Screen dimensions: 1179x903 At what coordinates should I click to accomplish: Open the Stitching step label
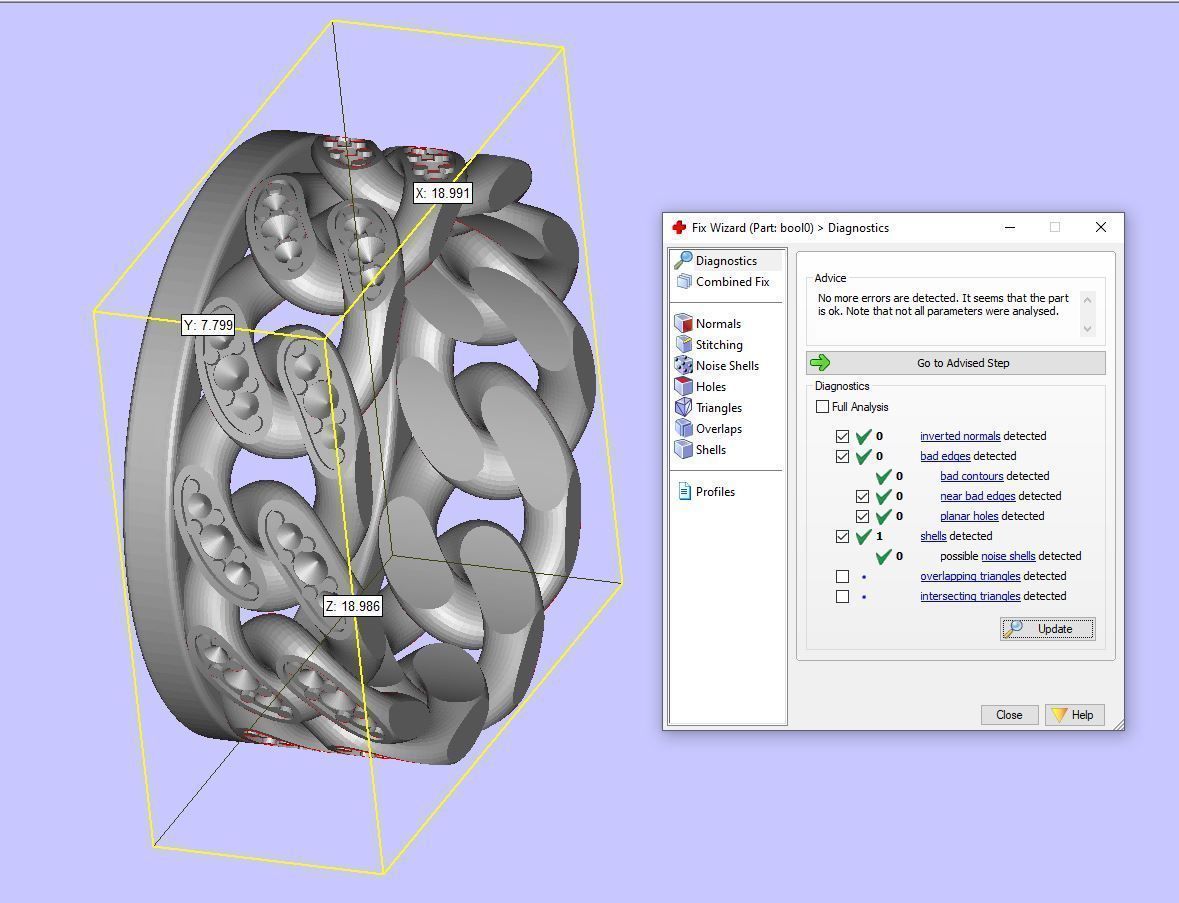click(719, 345)
